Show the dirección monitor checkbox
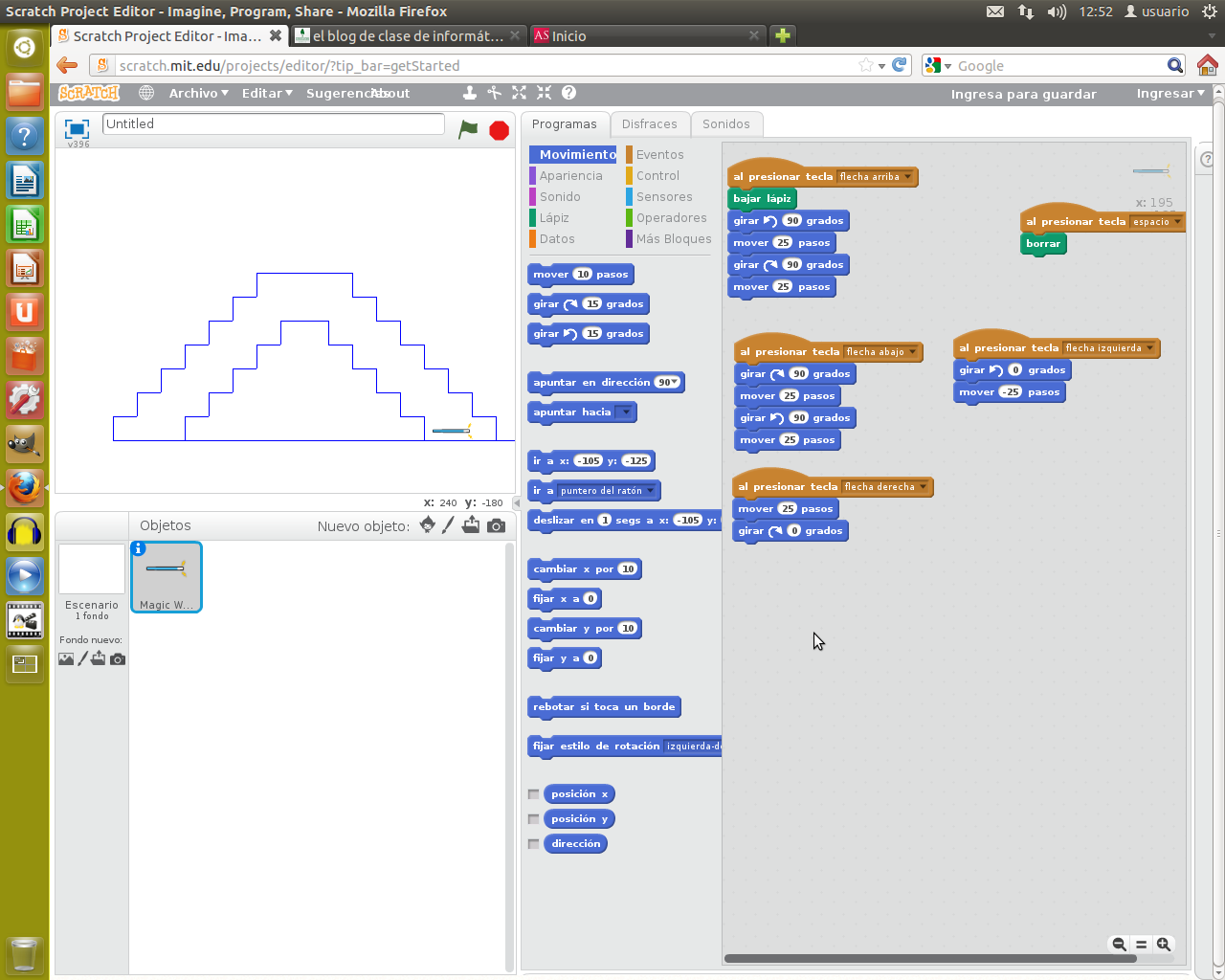Image resolution: width=1225 pixels, height=980 pixels. point(534,843)
